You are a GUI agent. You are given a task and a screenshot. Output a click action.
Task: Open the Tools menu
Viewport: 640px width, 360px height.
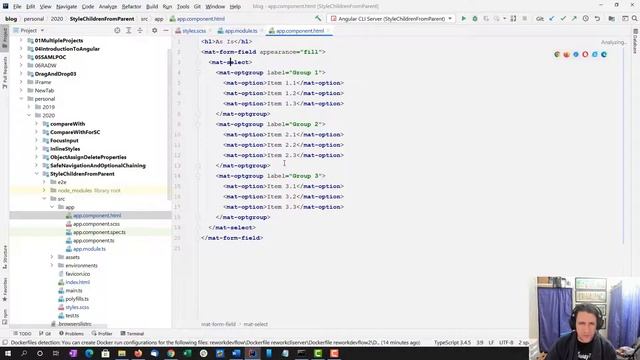[182, 7]
